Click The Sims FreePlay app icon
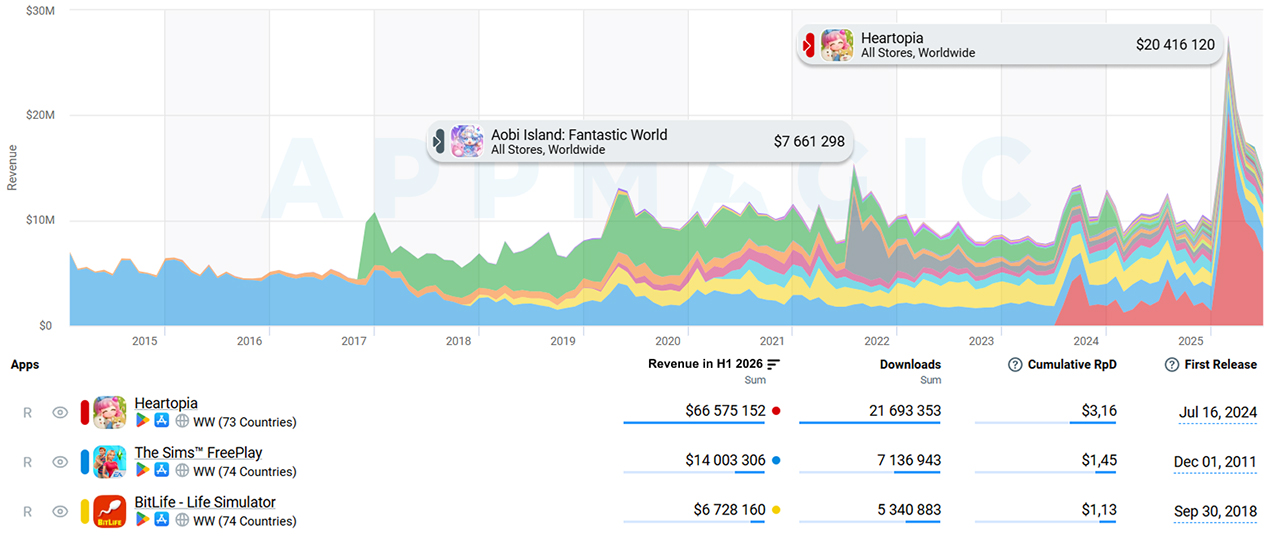 [110, 462]
